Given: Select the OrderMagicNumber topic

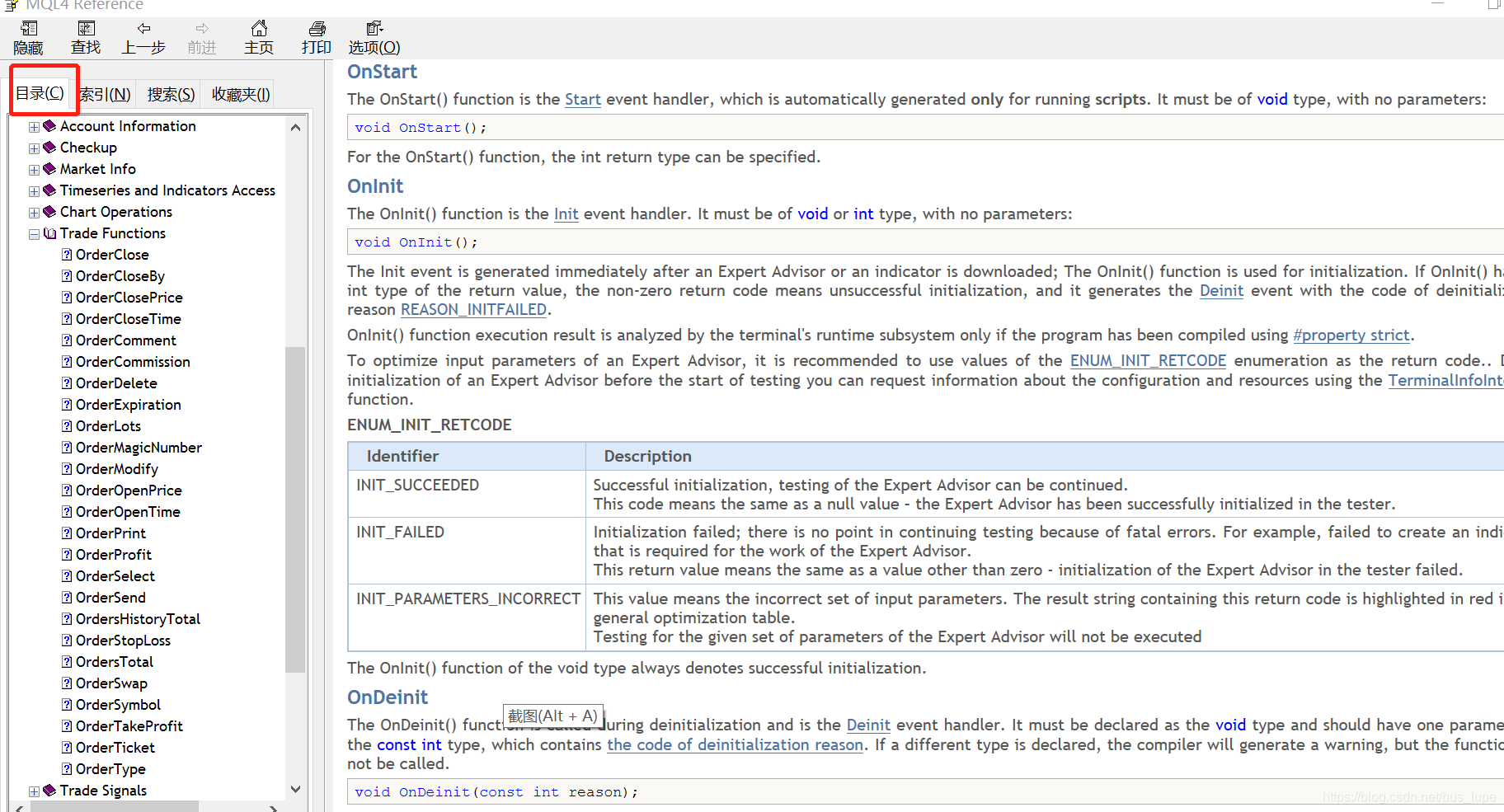Looking at the screenshot, I should pyautogui.click(x=139, y=448).
